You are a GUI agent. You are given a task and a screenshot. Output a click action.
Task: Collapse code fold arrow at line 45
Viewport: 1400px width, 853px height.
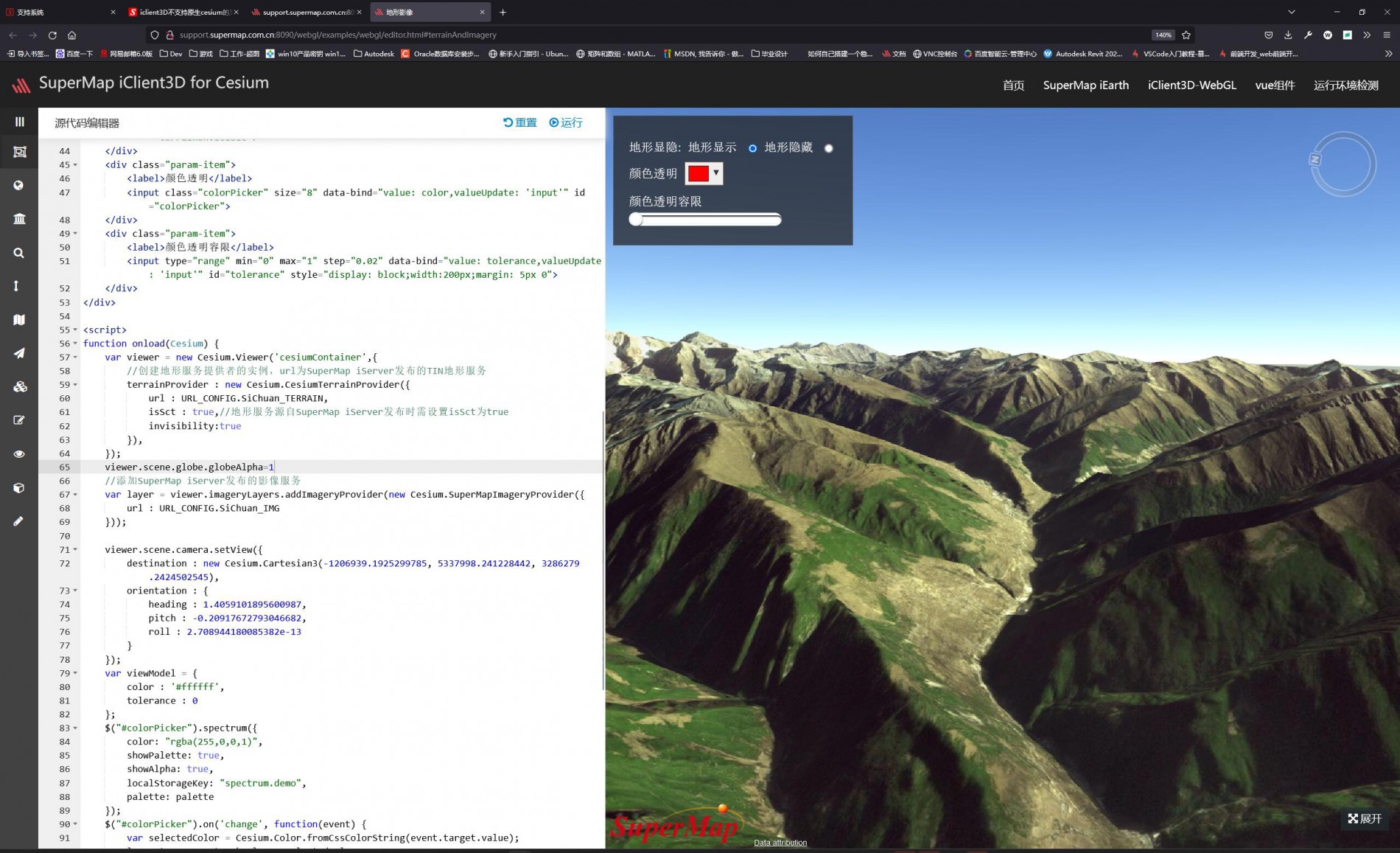(75, 165)
